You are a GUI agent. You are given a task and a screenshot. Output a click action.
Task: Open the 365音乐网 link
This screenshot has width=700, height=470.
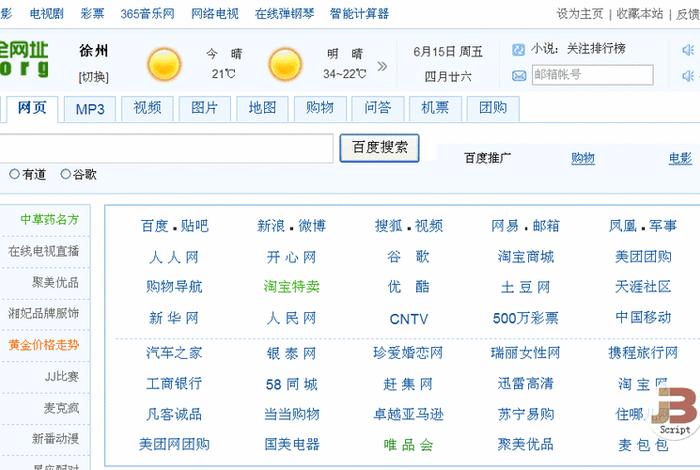pos(147,14)
